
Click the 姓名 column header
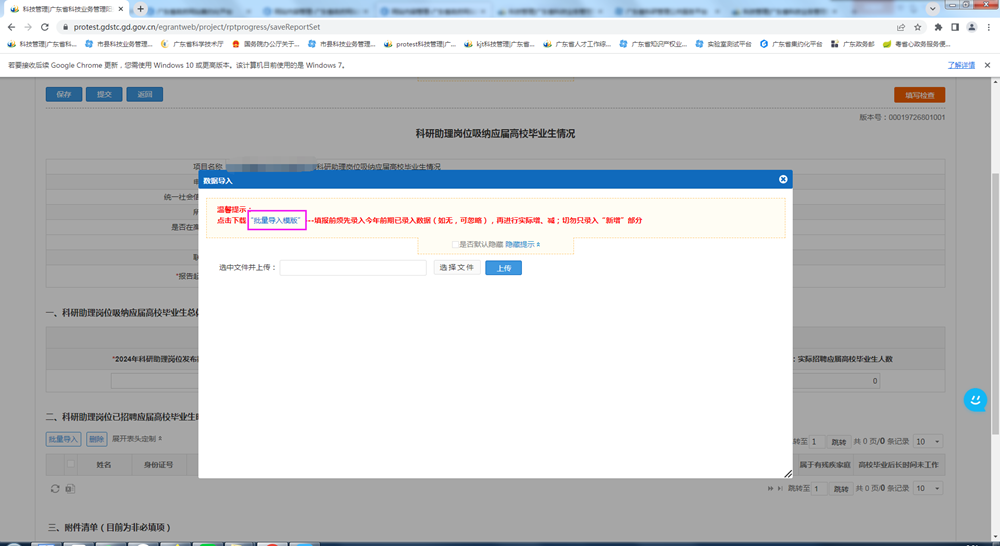pyautogui.click(x=104, y=464)
